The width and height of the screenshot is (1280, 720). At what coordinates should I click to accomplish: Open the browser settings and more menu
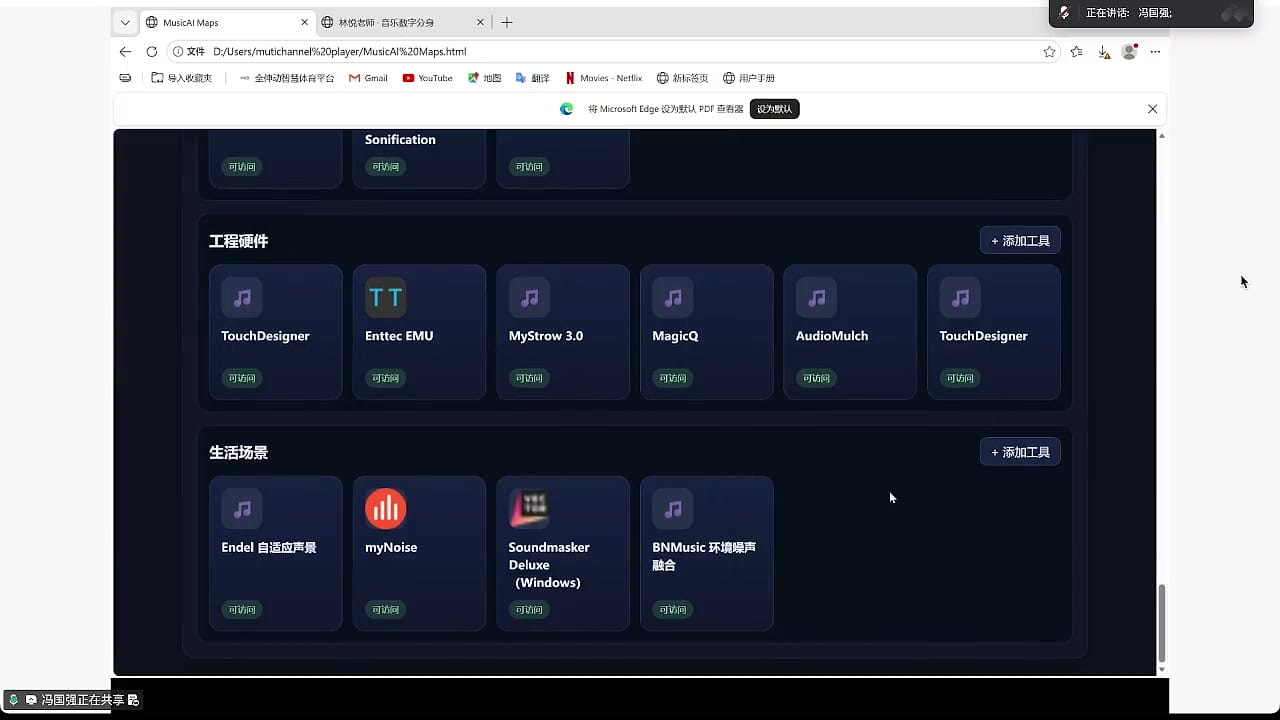click(x=1155, y=52)
